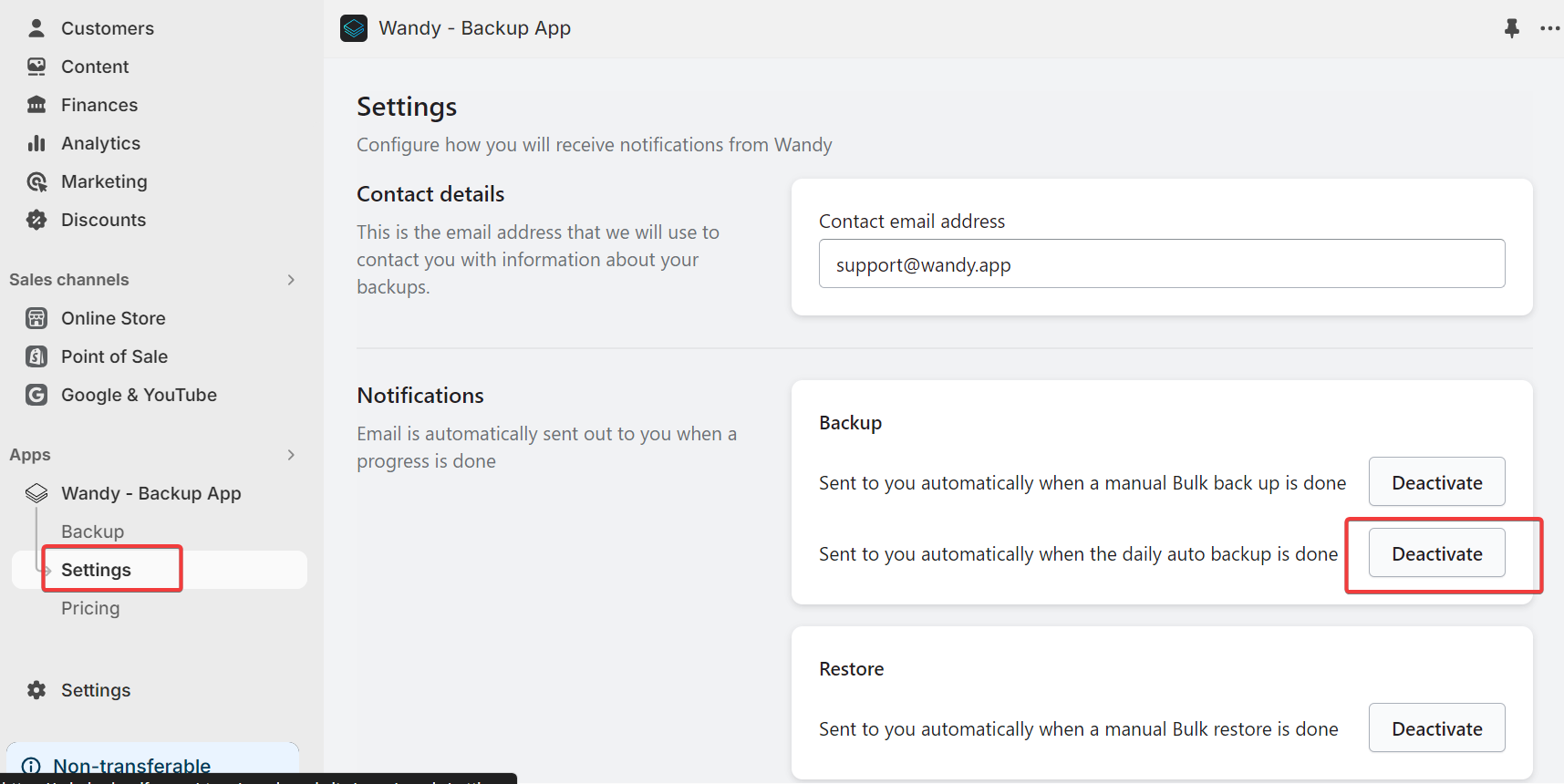Click the Content icon in sidebar
The width and height of the screenshot is (1564, 784).
(36, 67)
